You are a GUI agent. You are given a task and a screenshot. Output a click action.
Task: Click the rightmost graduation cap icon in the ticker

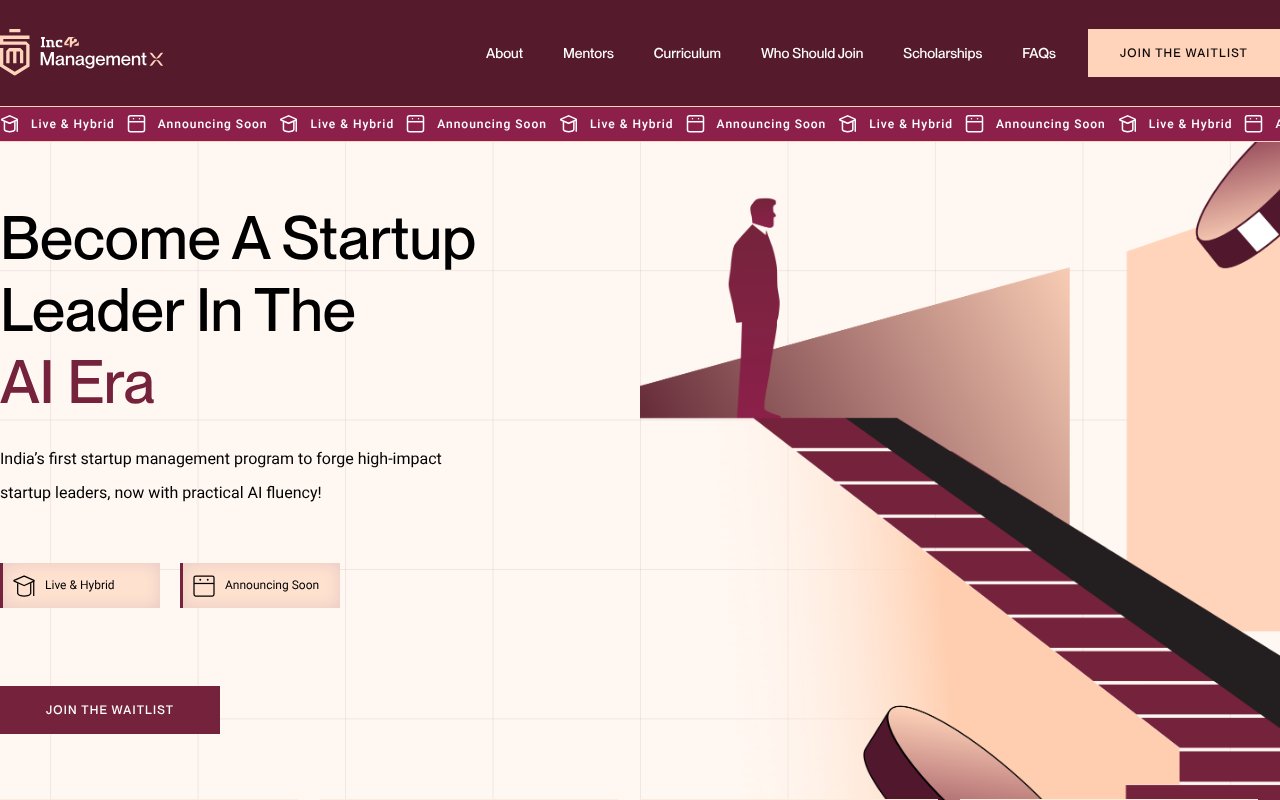pyautogui.click(x=1127, y=124)
